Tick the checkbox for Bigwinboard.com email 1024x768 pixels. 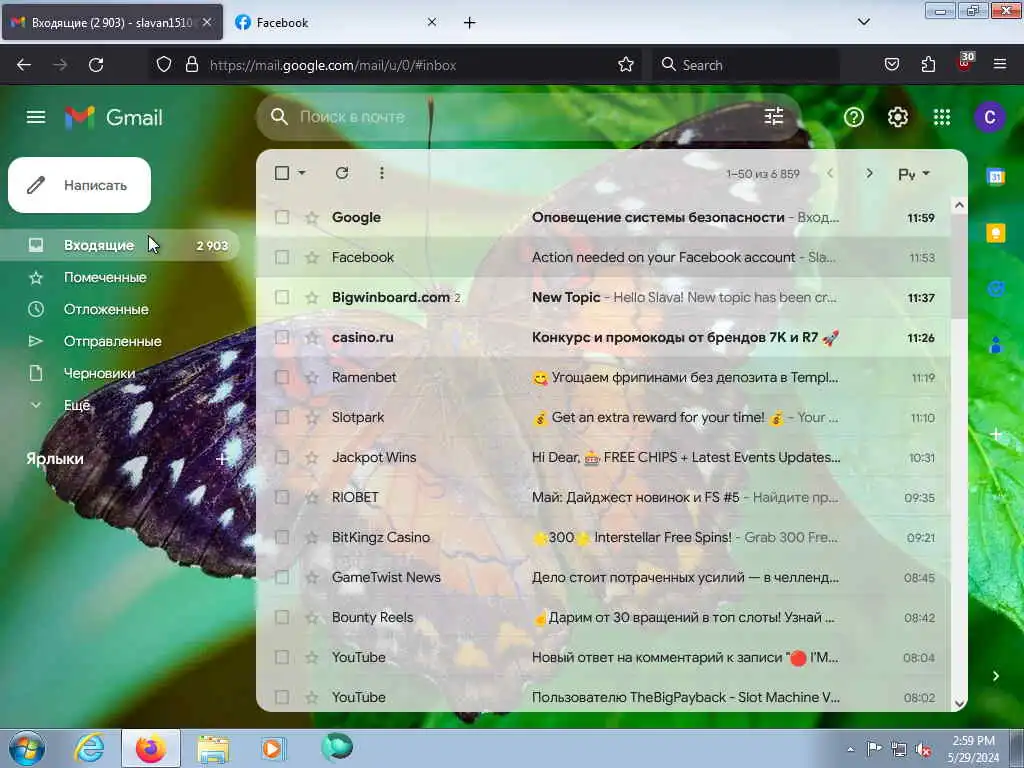(282, 297)
